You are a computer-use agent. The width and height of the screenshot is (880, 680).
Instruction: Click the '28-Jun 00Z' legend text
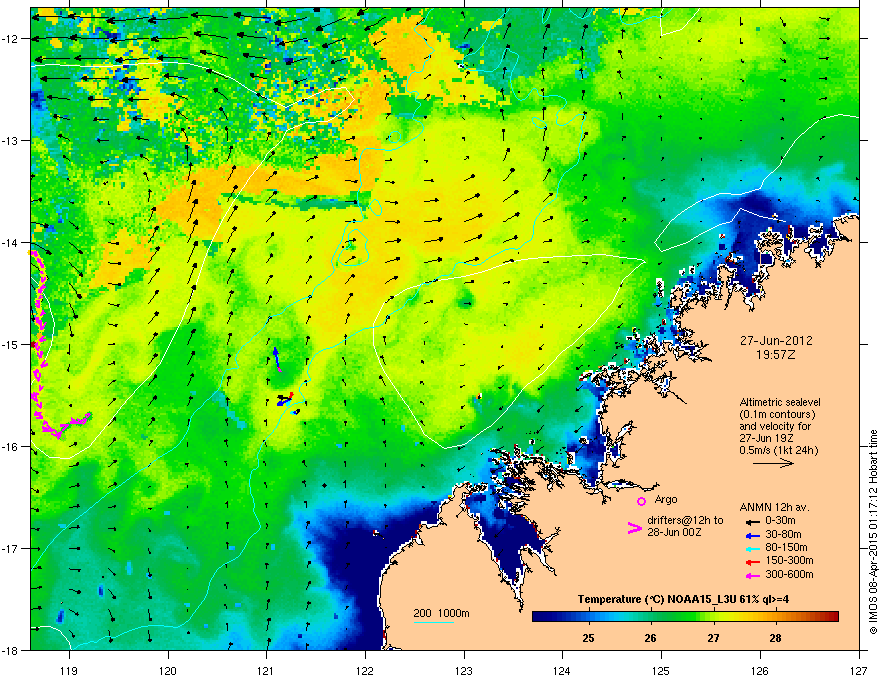676,532
